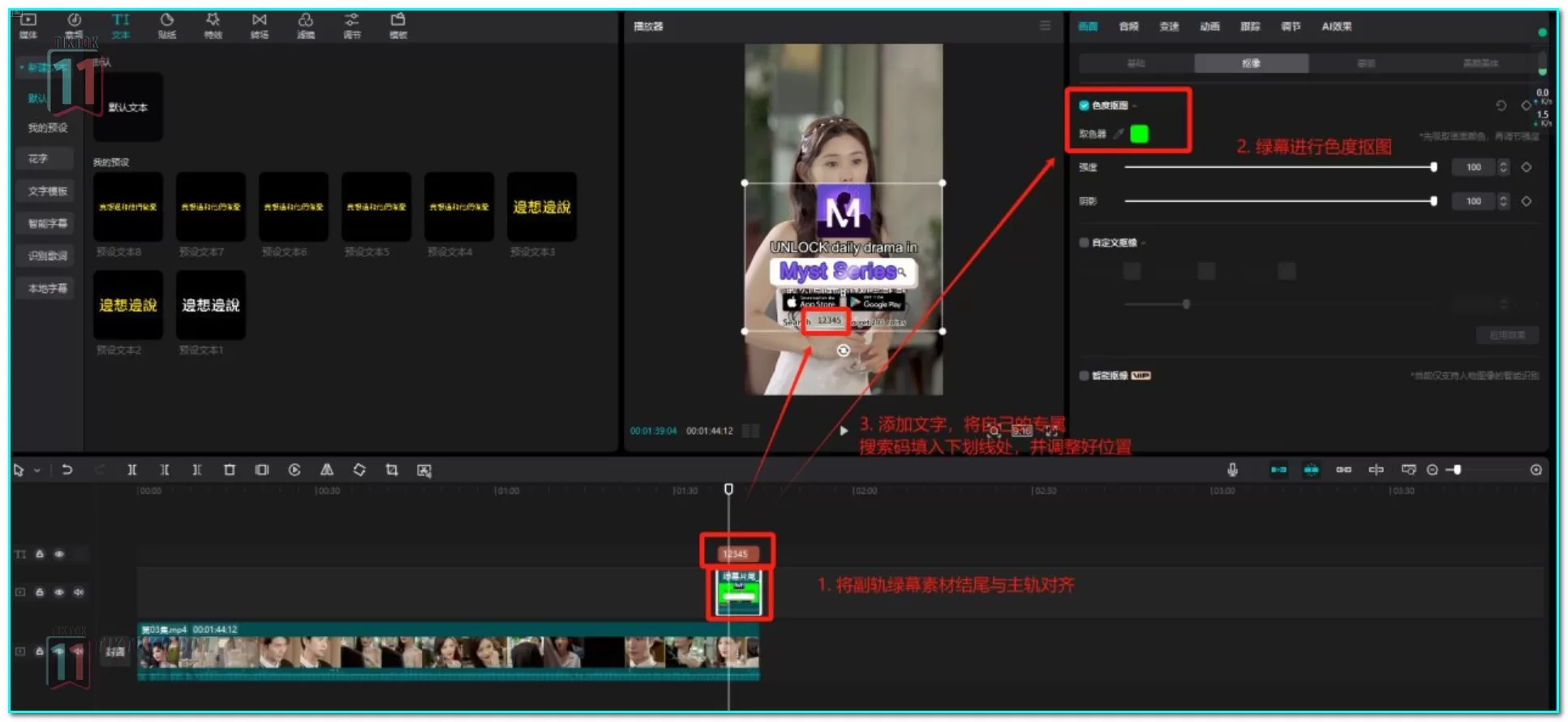This screenshot has height=722, width=1568.
Task: Split the clip at the playhead
Action: pos(132,470)
